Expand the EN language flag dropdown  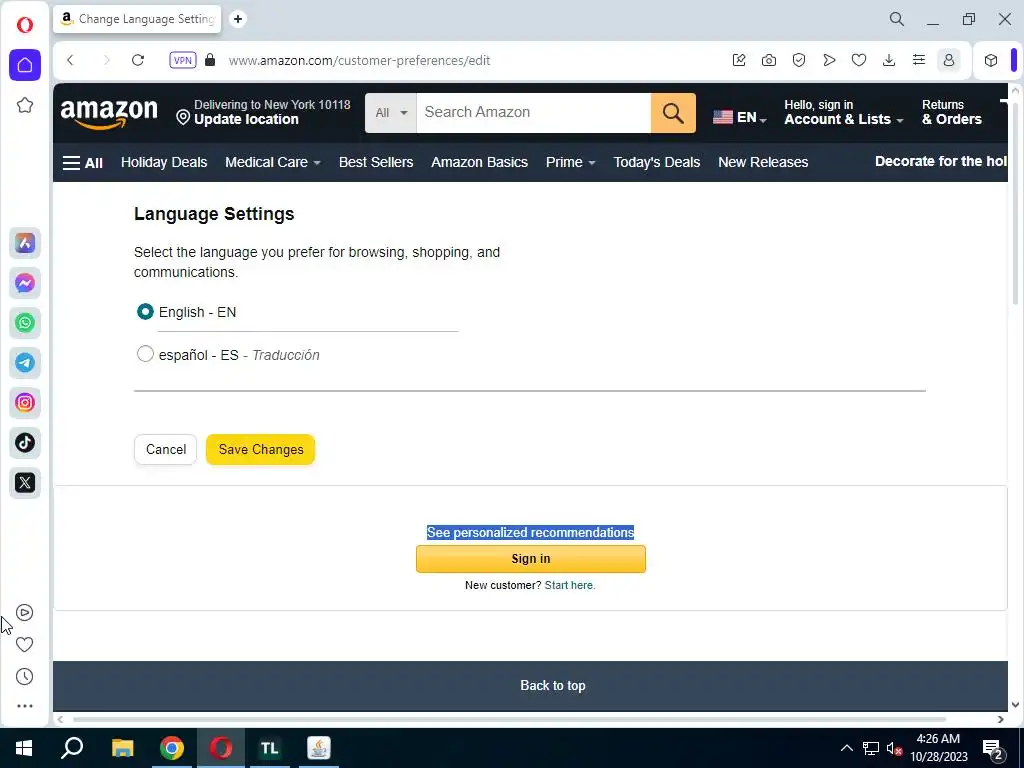pyautogui.click(x=740, y=118)
